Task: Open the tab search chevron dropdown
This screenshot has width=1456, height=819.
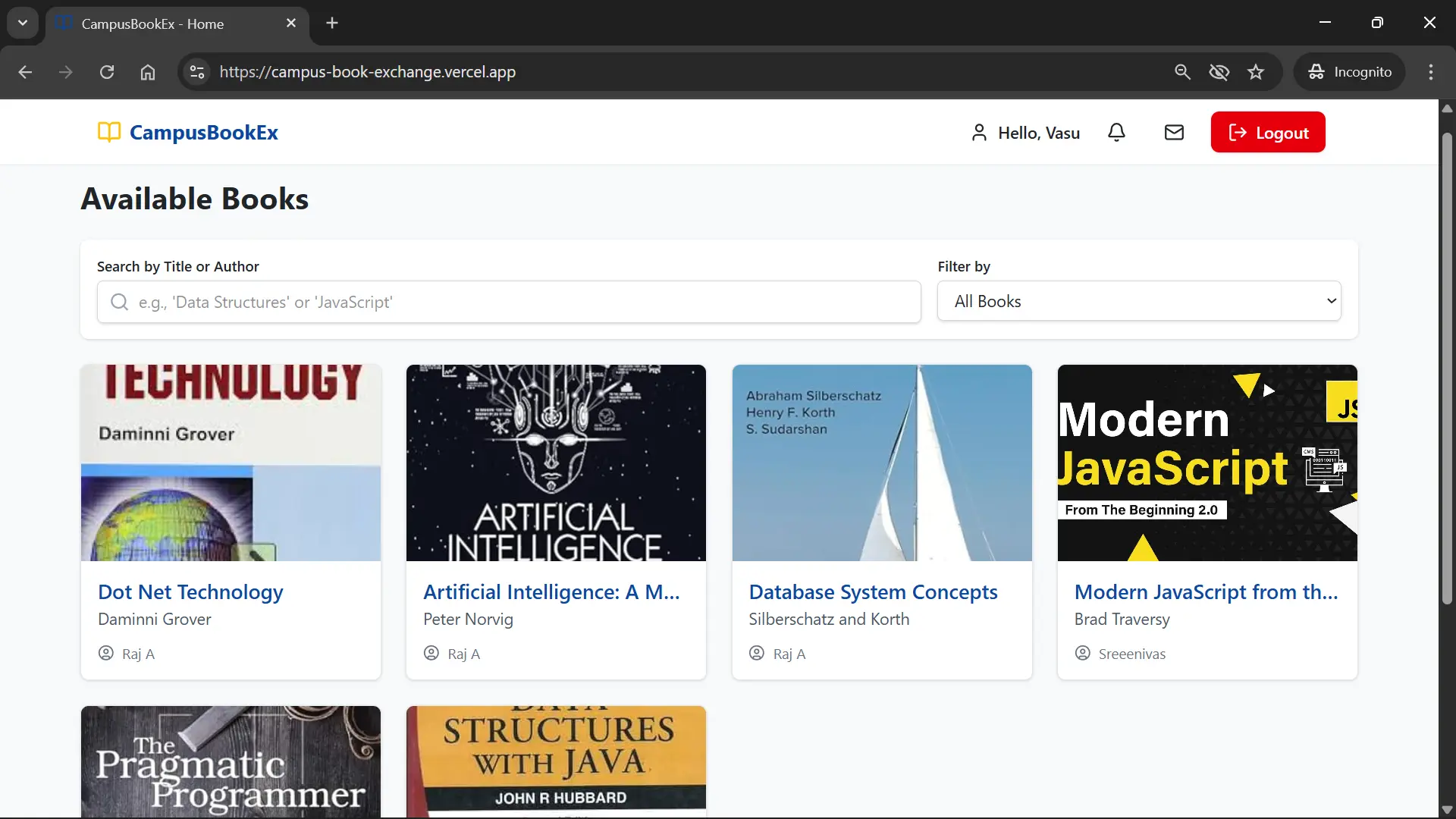Action: [x=23, y=23]
